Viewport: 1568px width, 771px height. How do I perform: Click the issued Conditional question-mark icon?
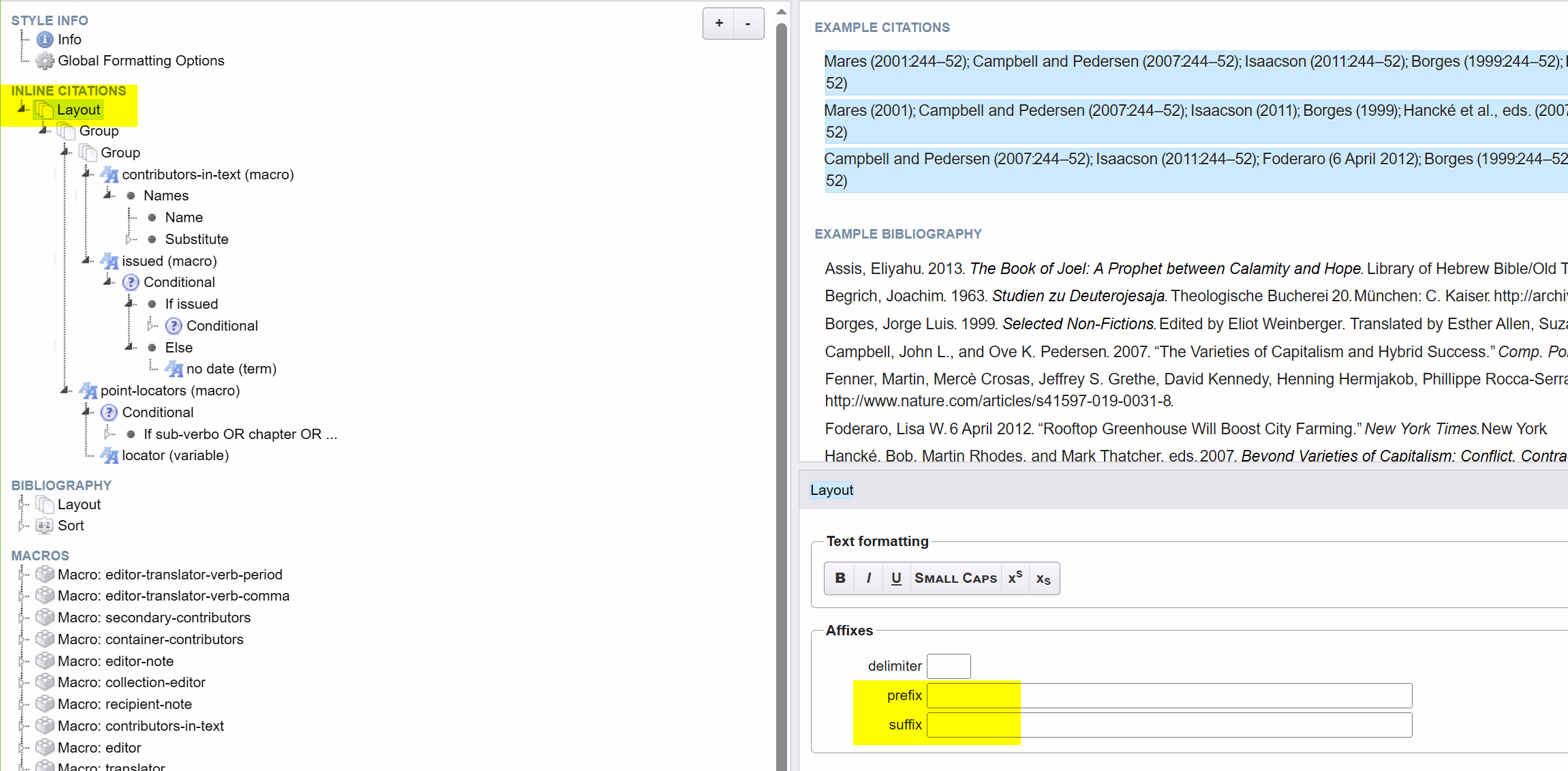point(131,282)
